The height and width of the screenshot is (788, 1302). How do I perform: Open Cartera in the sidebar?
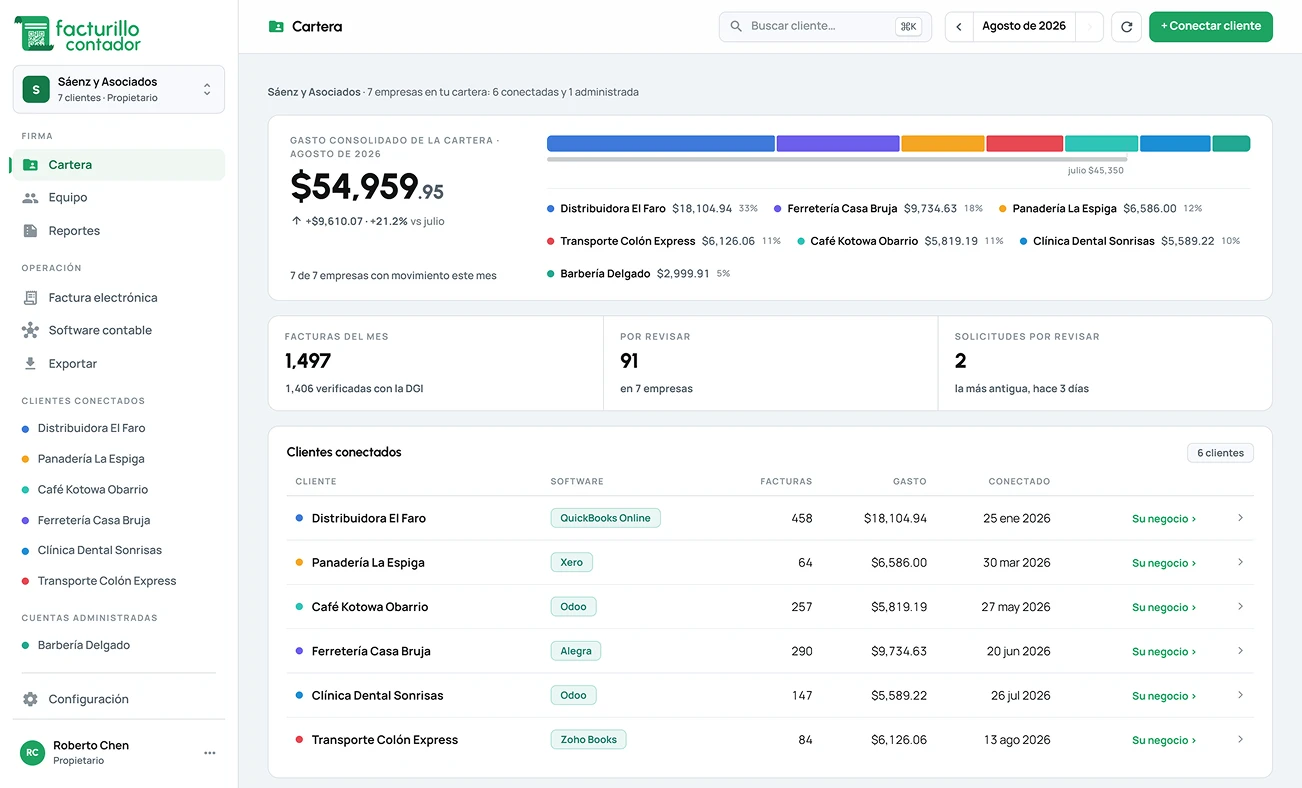click(118, 165)
